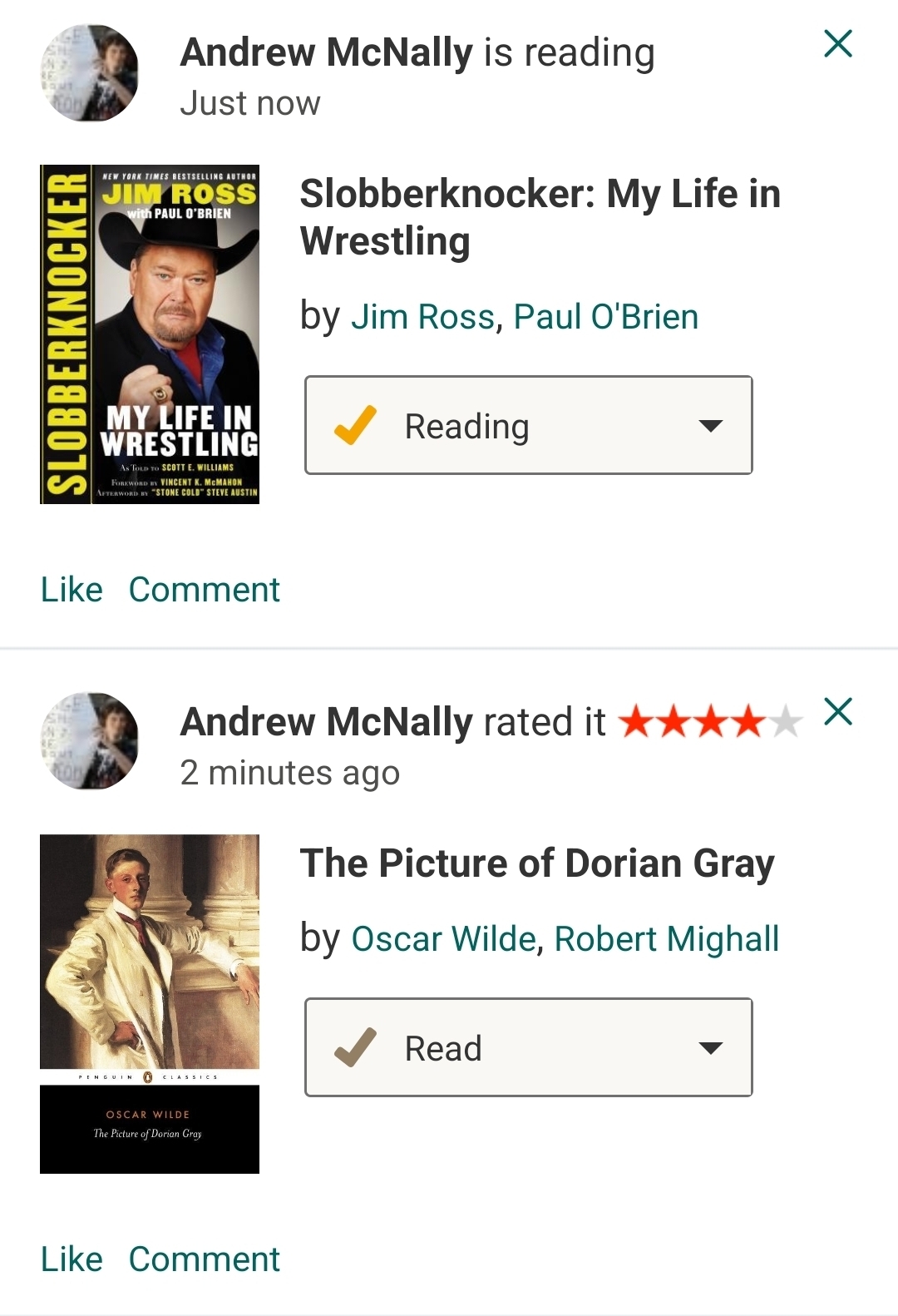Viewport: 898px width, 1316px height.
Task: Open author Jim Ross's page
Action: 422,317
